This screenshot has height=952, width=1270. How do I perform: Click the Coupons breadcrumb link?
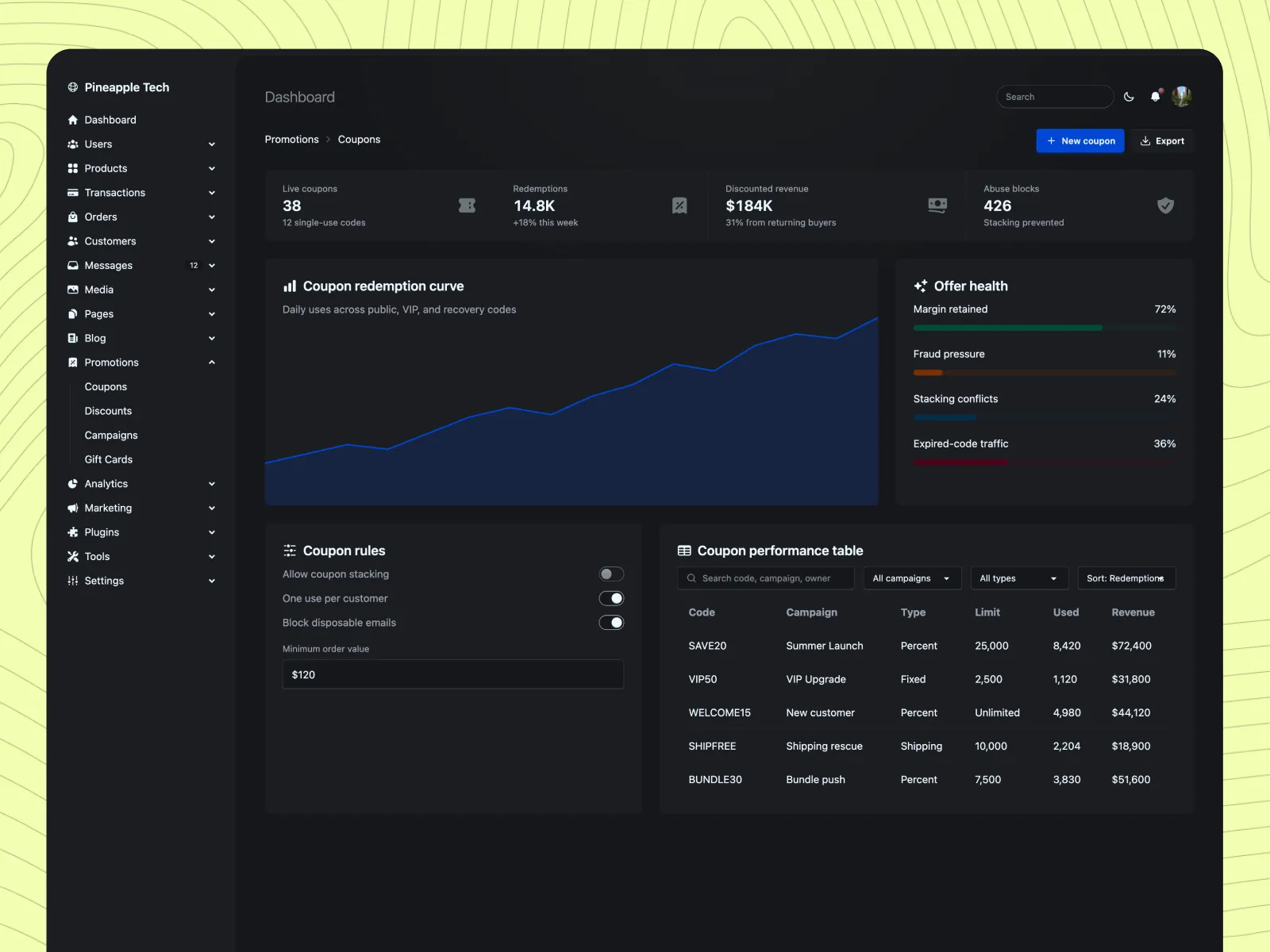[x=359, y=140]
